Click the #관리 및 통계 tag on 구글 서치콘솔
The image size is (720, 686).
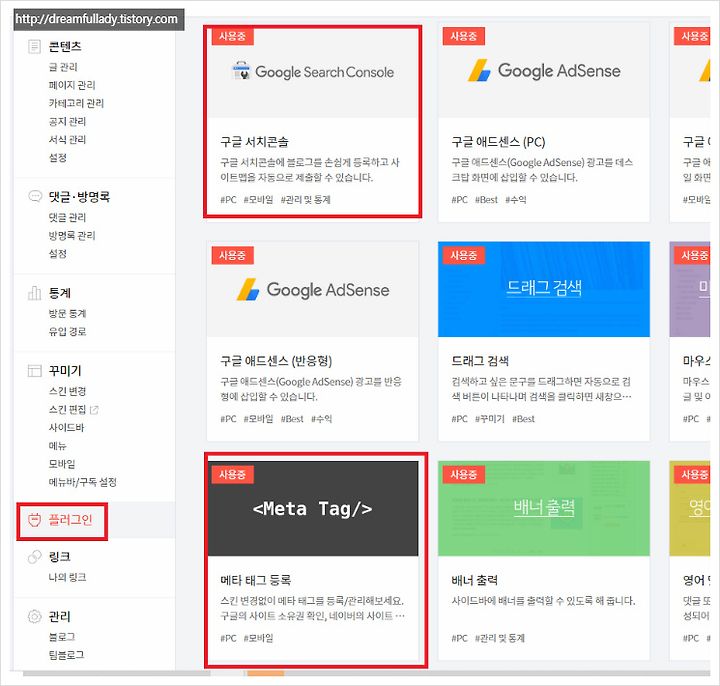[x=306, y=200]
